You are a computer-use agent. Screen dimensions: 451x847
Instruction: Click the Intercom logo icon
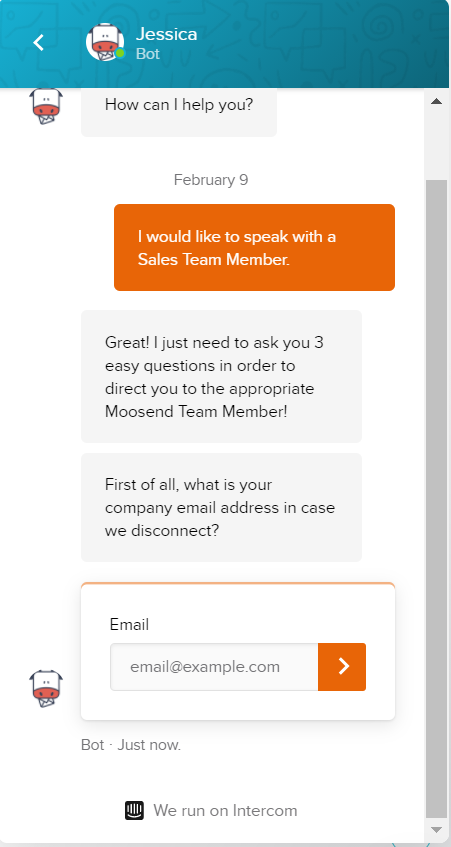point(134,811)
